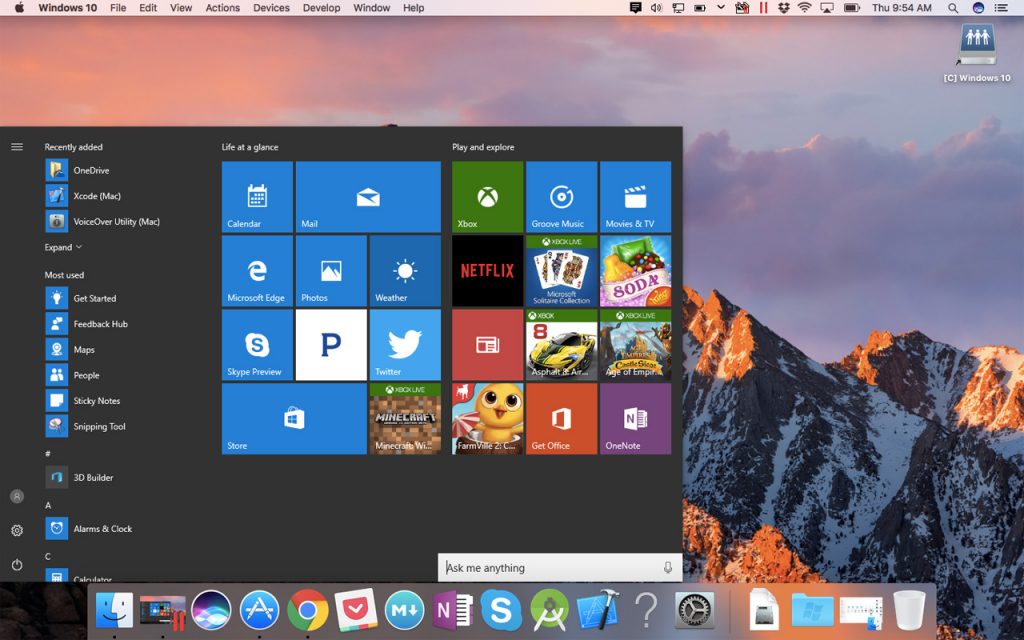This screenshot has height=640, width=1024.
Task: Open the Devices menu
Action: (272, 8)
